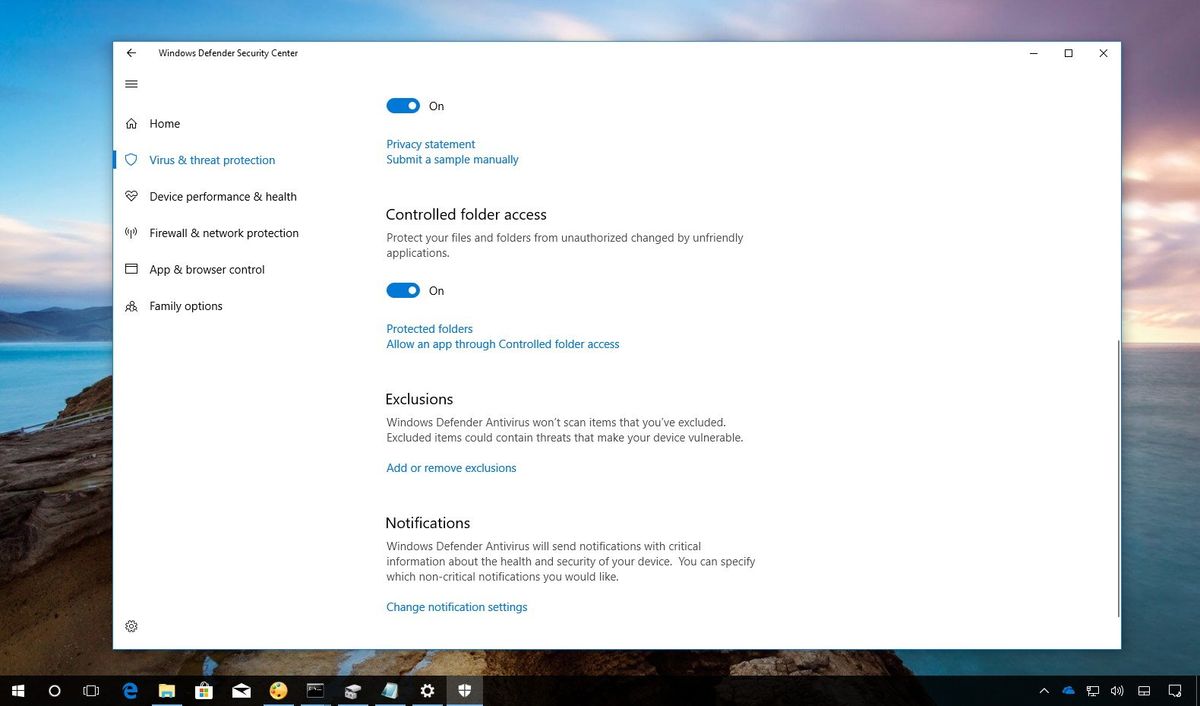Click Allow an app through Controlled folder access
Screen dimensions: 1200x706
[x=503, y=343]
